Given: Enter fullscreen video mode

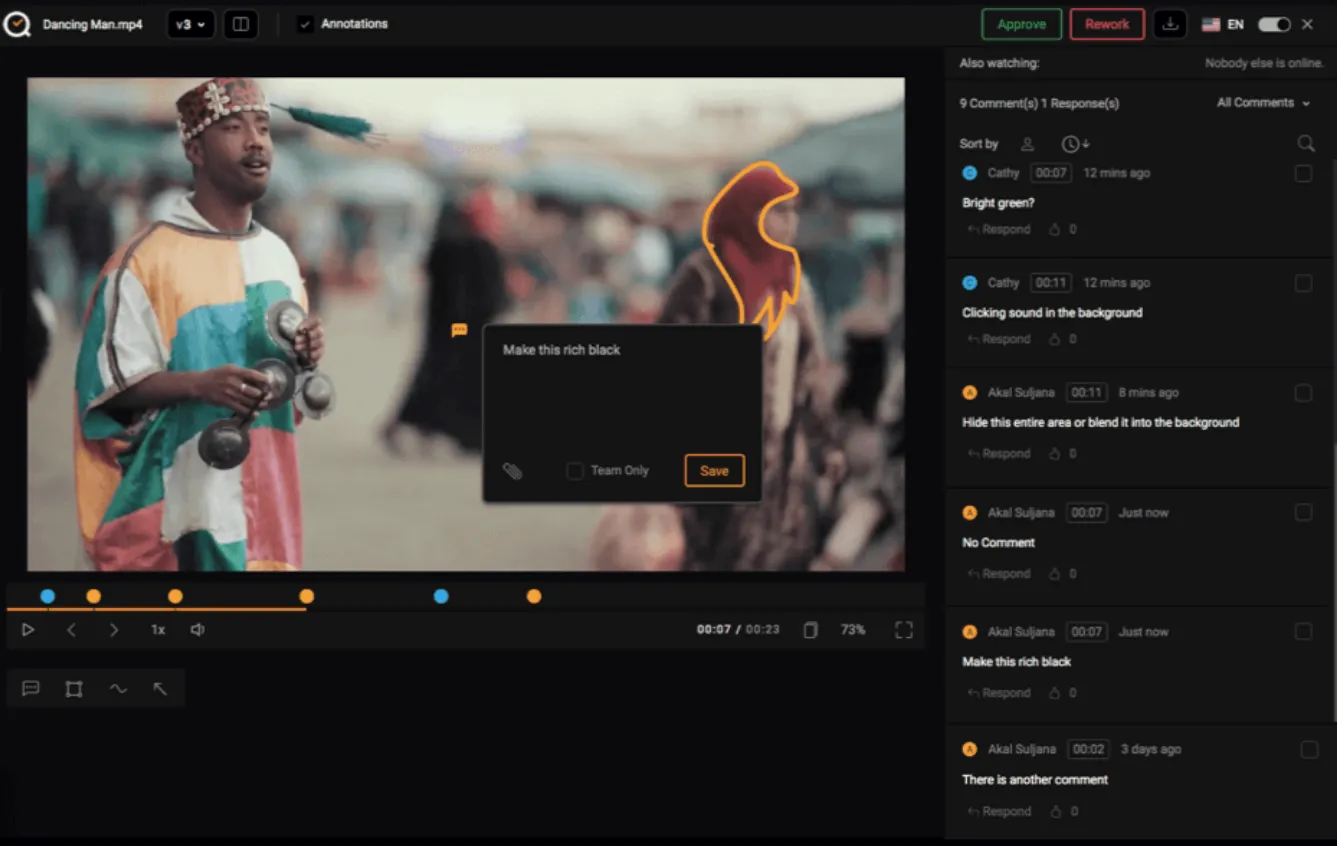Looking at the screenshot, I should click(x=904, y=630).
